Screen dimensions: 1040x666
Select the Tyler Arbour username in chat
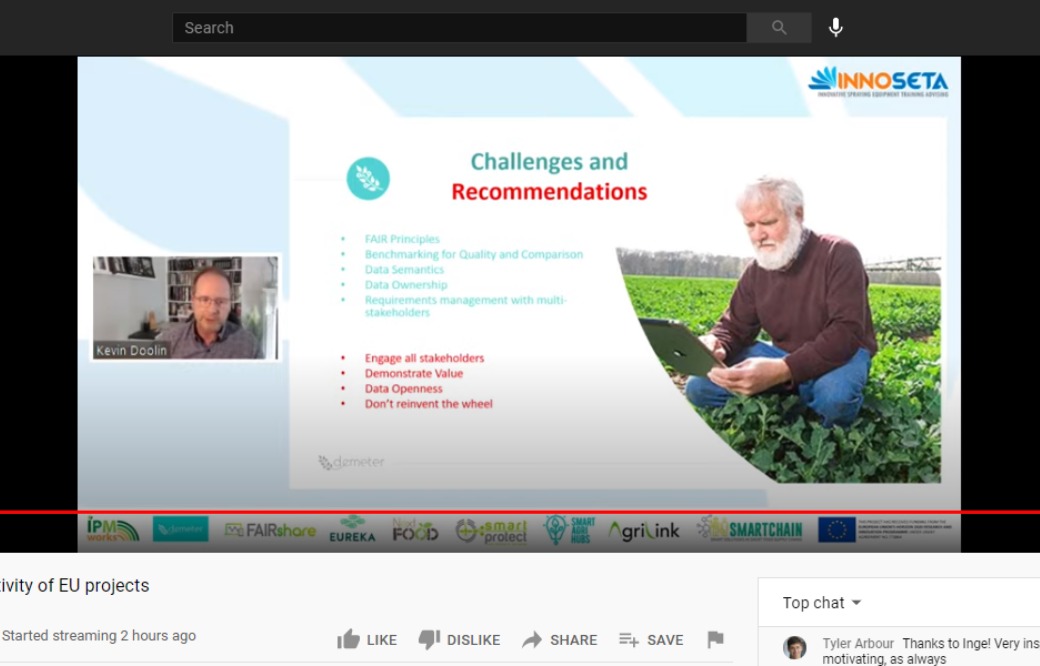tap(858, 644)
